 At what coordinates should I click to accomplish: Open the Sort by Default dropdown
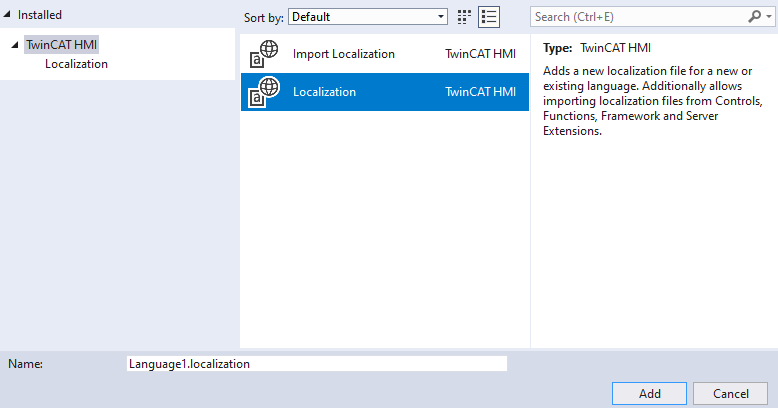368,17
